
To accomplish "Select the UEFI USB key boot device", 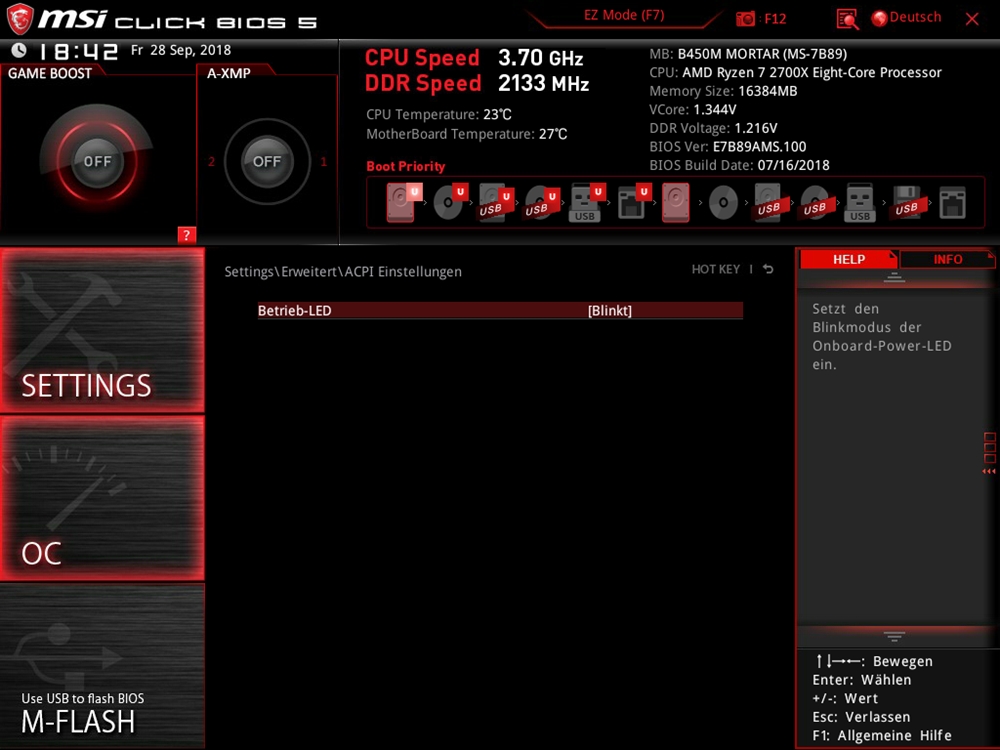I will pyautogui.click(x=586, y=203).
